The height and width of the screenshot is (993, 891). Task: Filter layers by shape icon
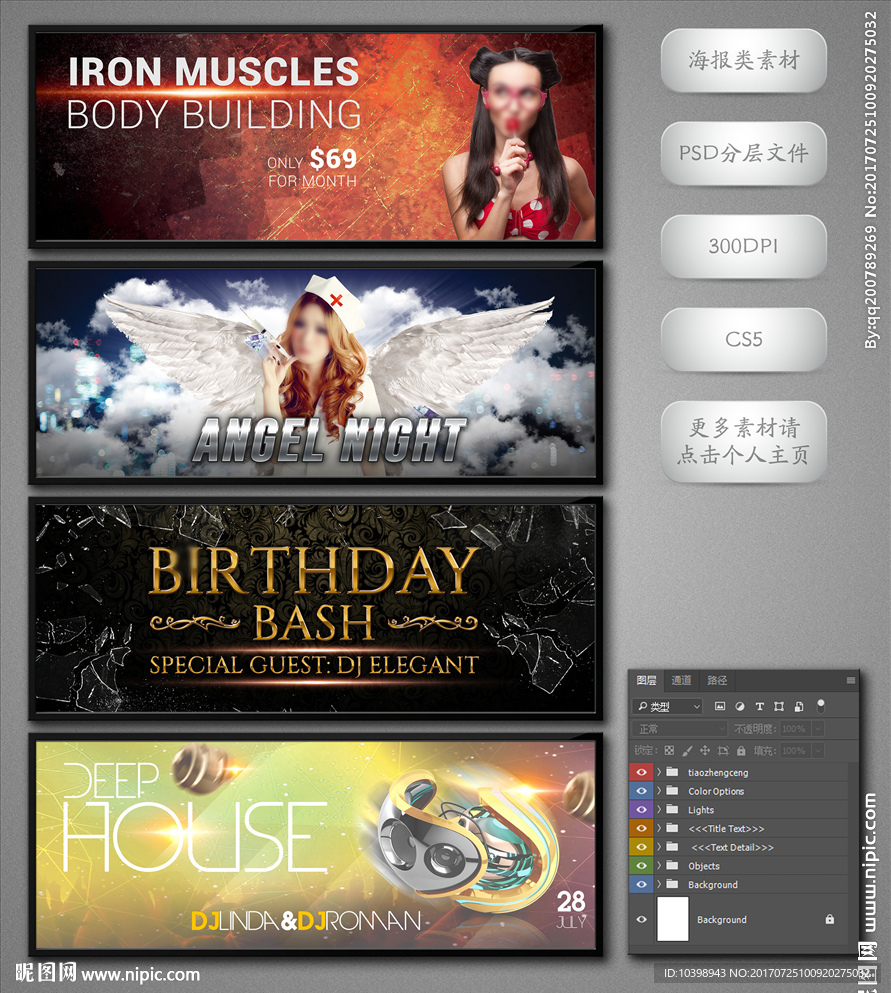(779, 706)
